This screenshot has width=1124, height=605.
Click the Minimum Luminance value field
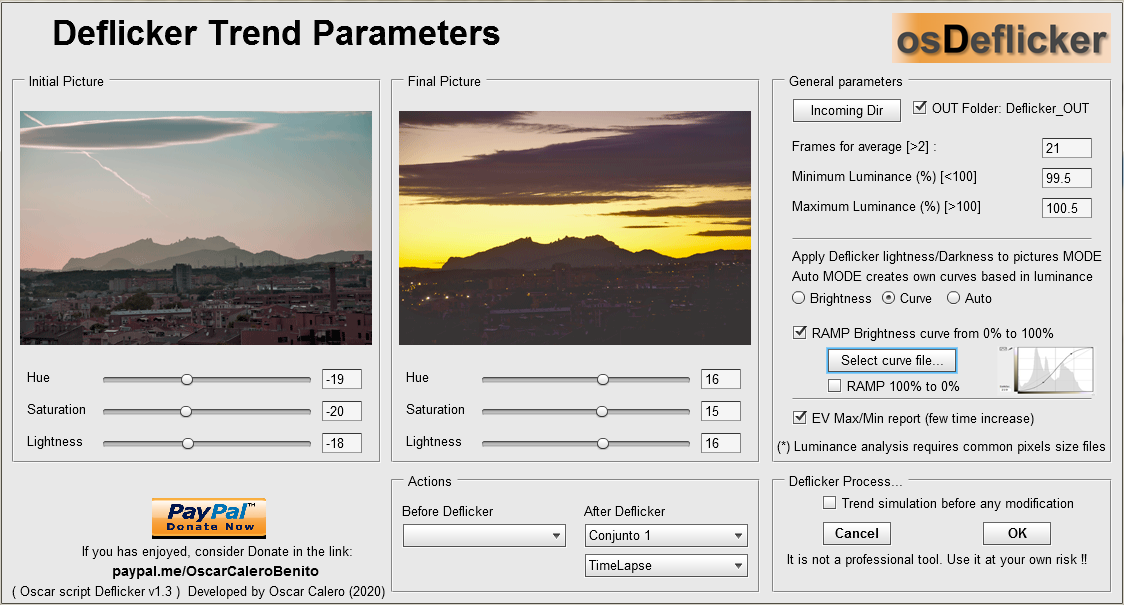(1067, 178)
